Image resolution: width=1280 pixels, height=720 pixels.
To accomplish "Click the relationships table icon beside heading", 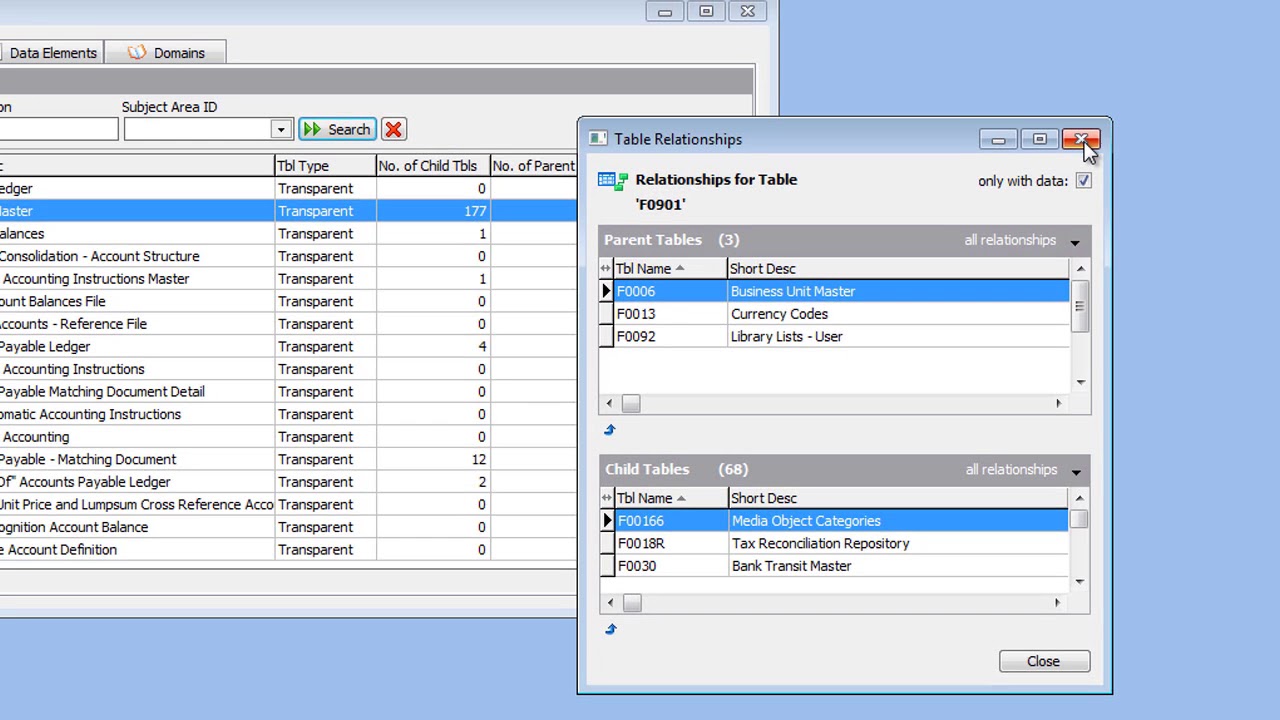I will (612, 180).
